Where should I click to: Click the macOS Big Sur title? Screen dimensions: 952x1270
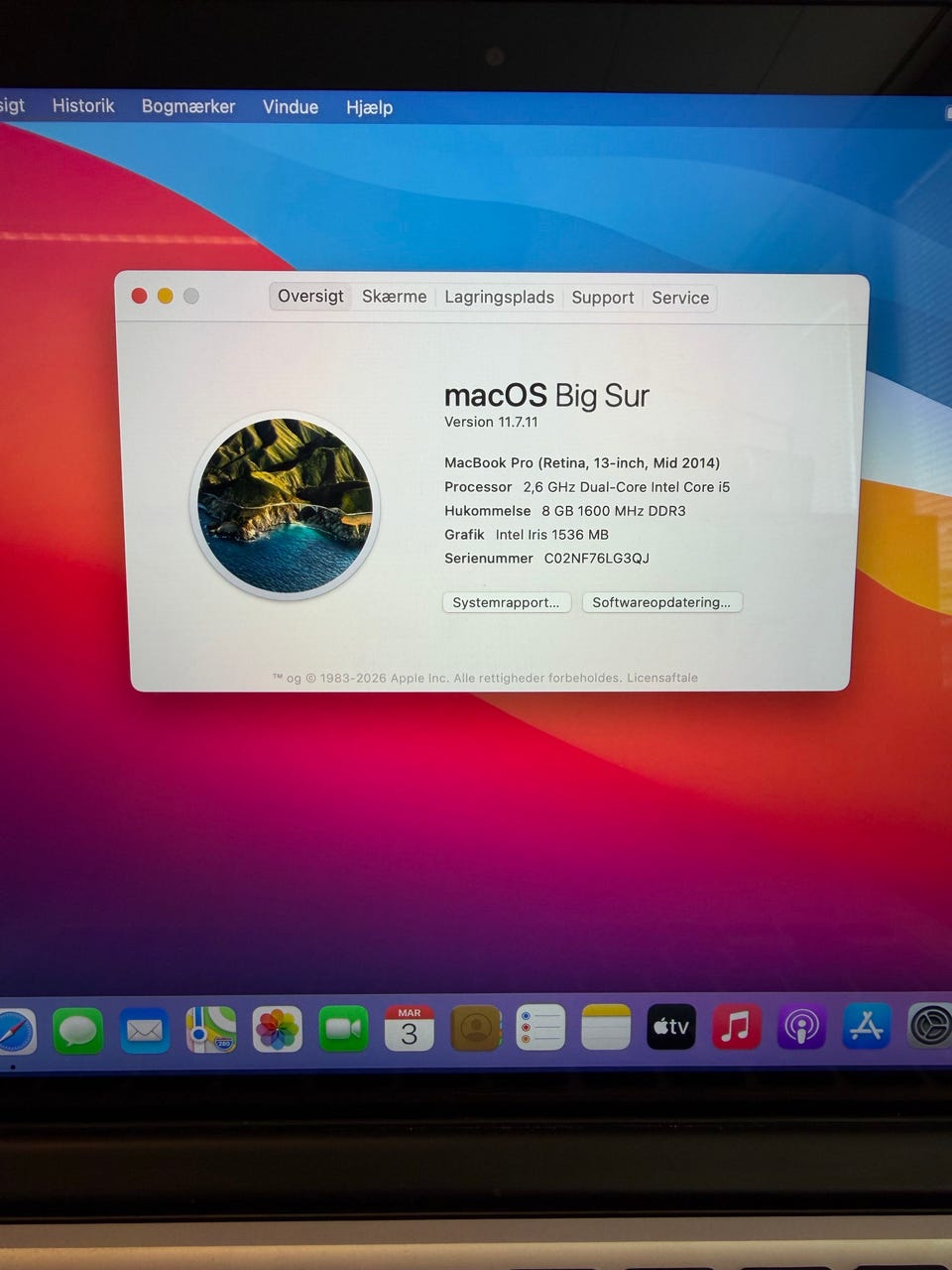pyautogui.click(x=546, y=395)
